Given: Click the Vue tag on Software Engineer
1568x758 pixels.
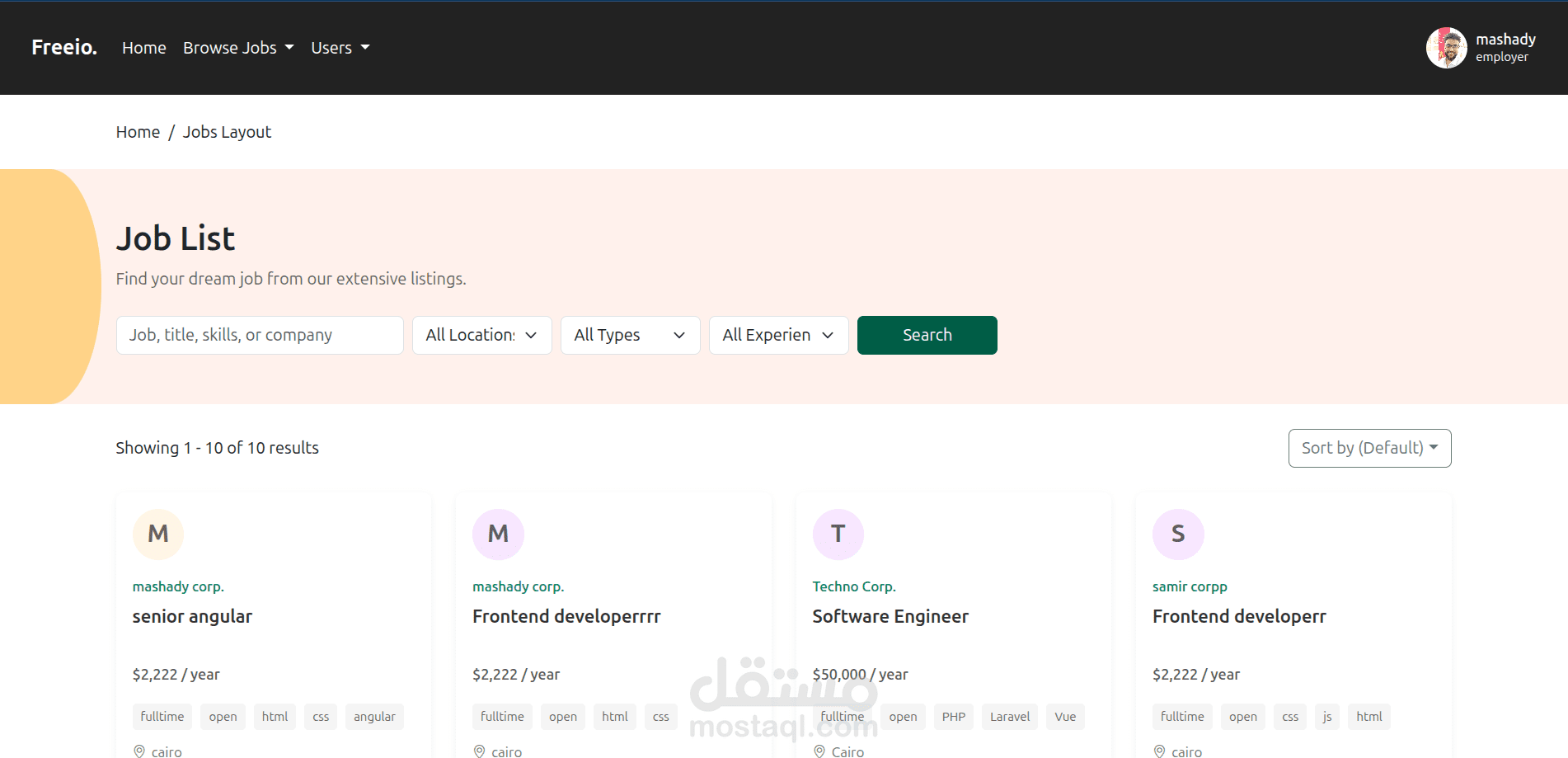Looking at the screenshot, I should click(1065, 717).
